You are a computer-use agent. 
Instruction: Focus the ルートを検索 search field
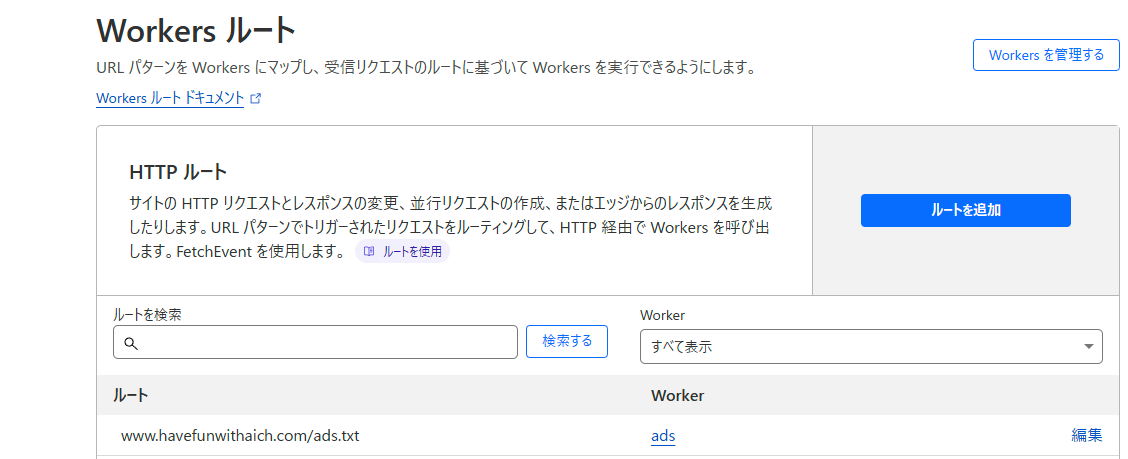coord(315,342)
